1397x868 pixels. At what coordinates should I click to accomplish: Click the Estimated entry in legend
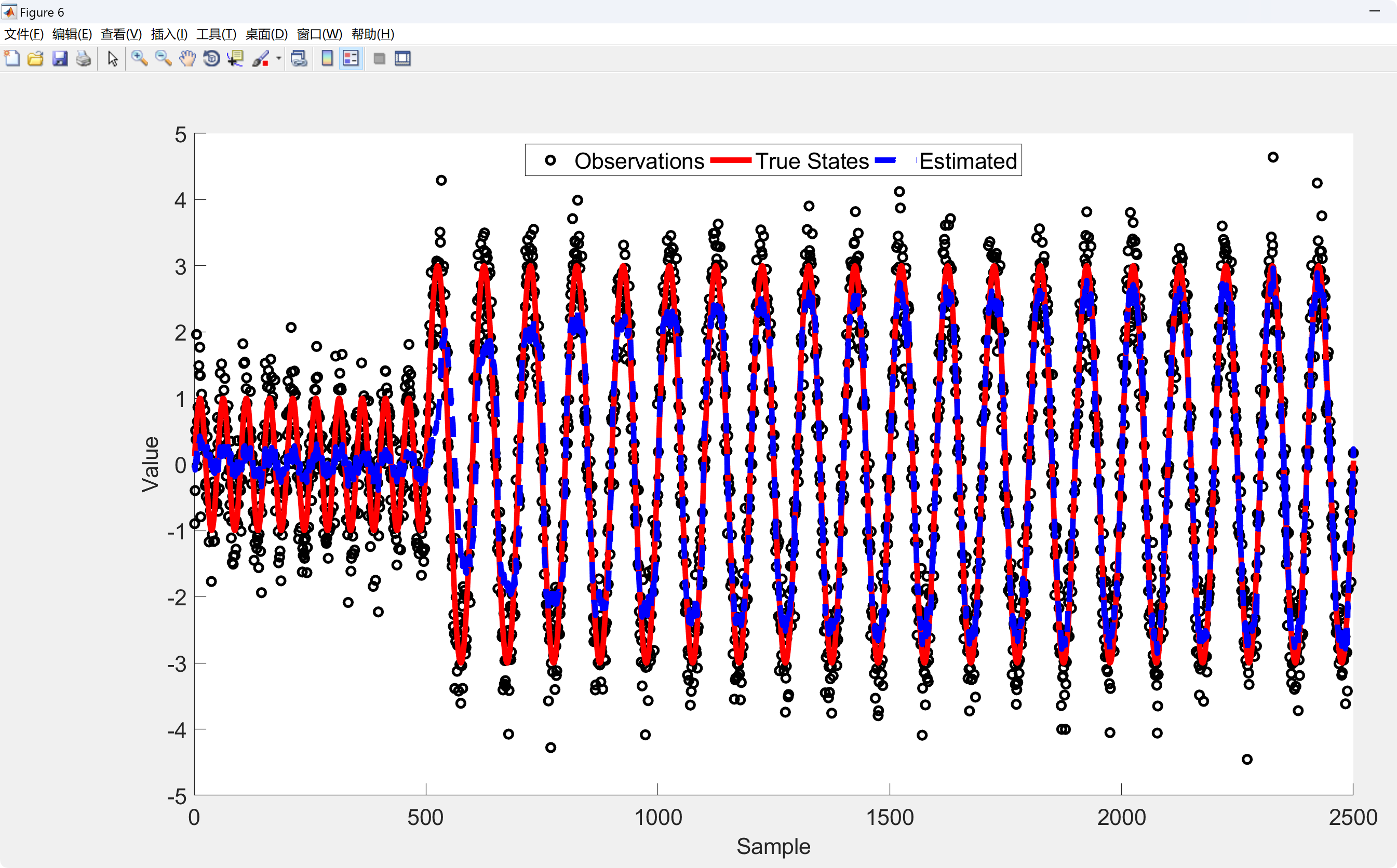pyautogui.click(x=968, y=161)
